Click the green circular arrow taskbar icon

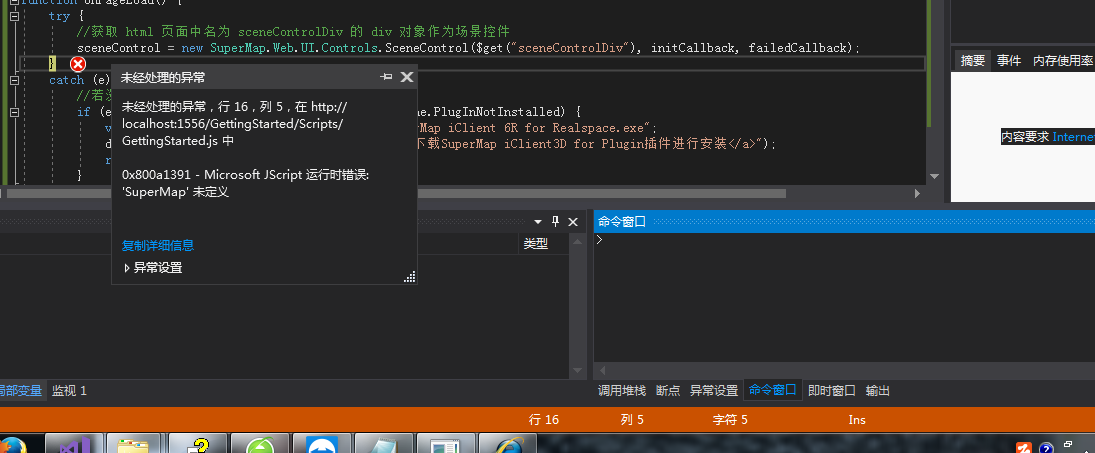click(259, 444)
